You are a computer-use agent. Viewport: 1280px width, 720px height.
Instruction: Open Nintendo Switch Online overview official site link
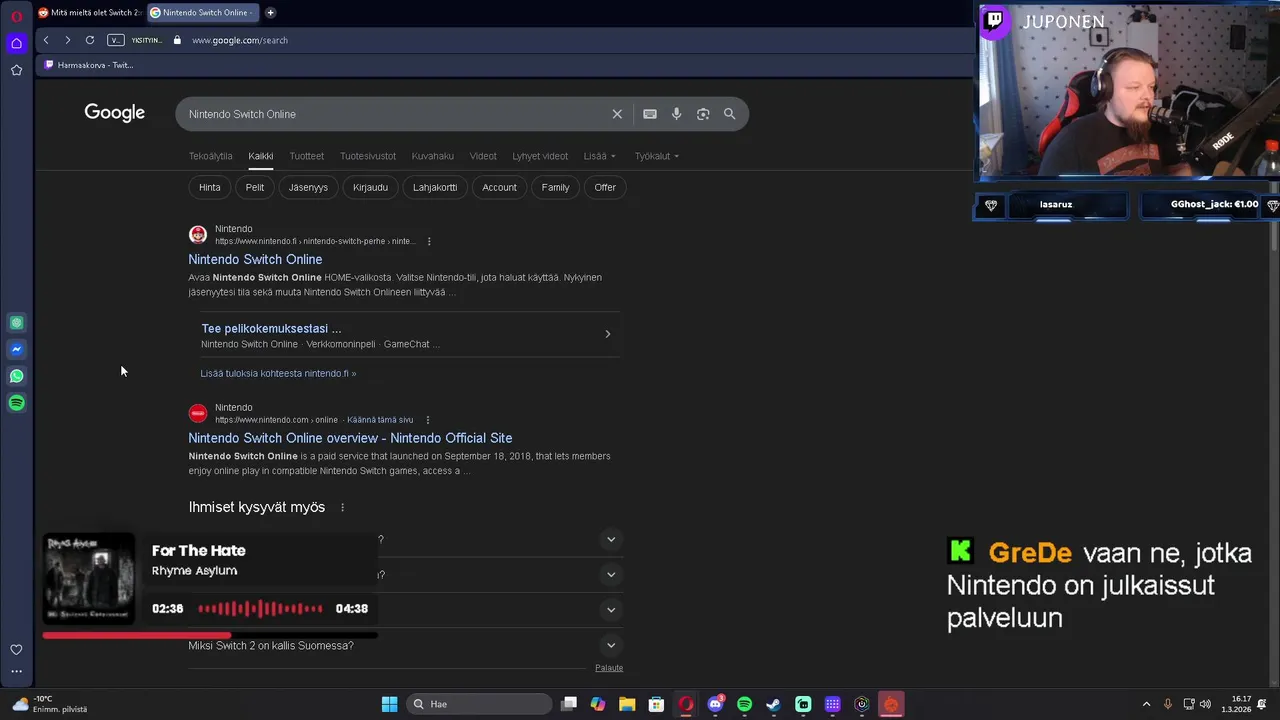tap(350, 438)
